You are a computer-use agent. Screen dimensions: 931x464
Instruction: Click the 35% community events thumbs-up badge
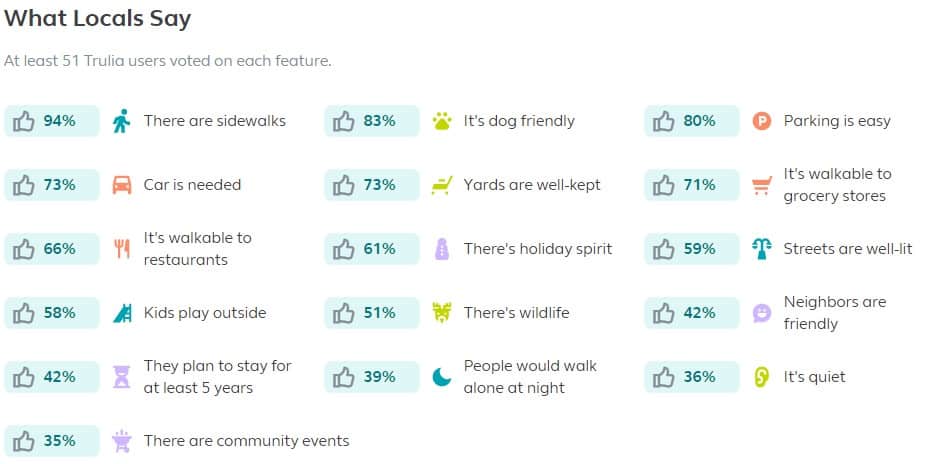(52, 441)
